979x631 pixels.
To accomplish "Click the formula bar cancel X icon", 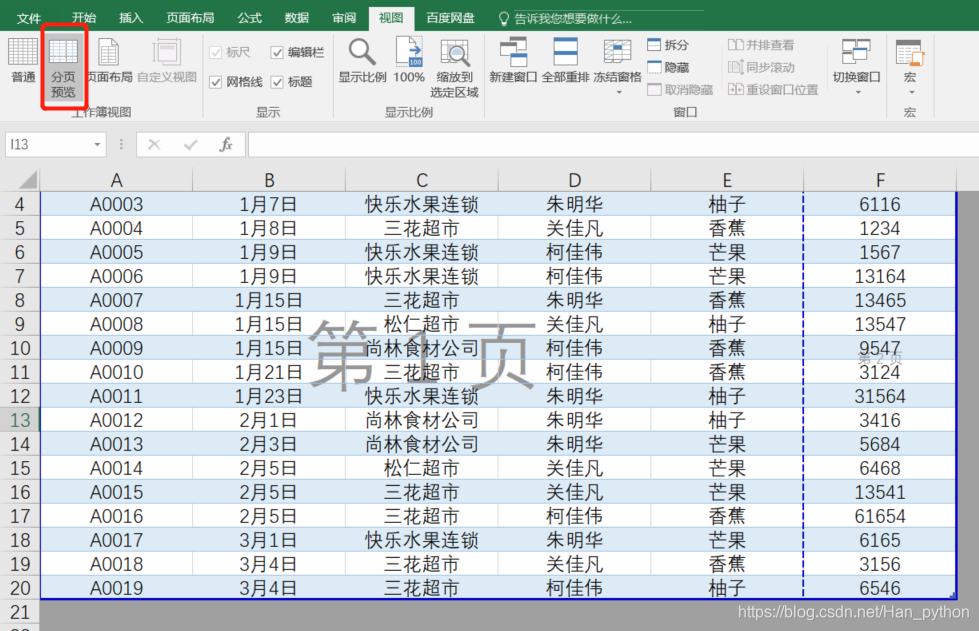I will [x=154, y=145].
